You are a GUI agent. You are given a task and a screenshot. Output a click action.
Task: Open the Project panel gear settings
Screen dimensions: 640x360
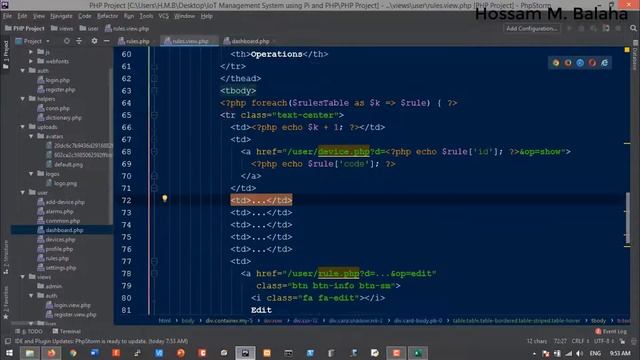94,41
